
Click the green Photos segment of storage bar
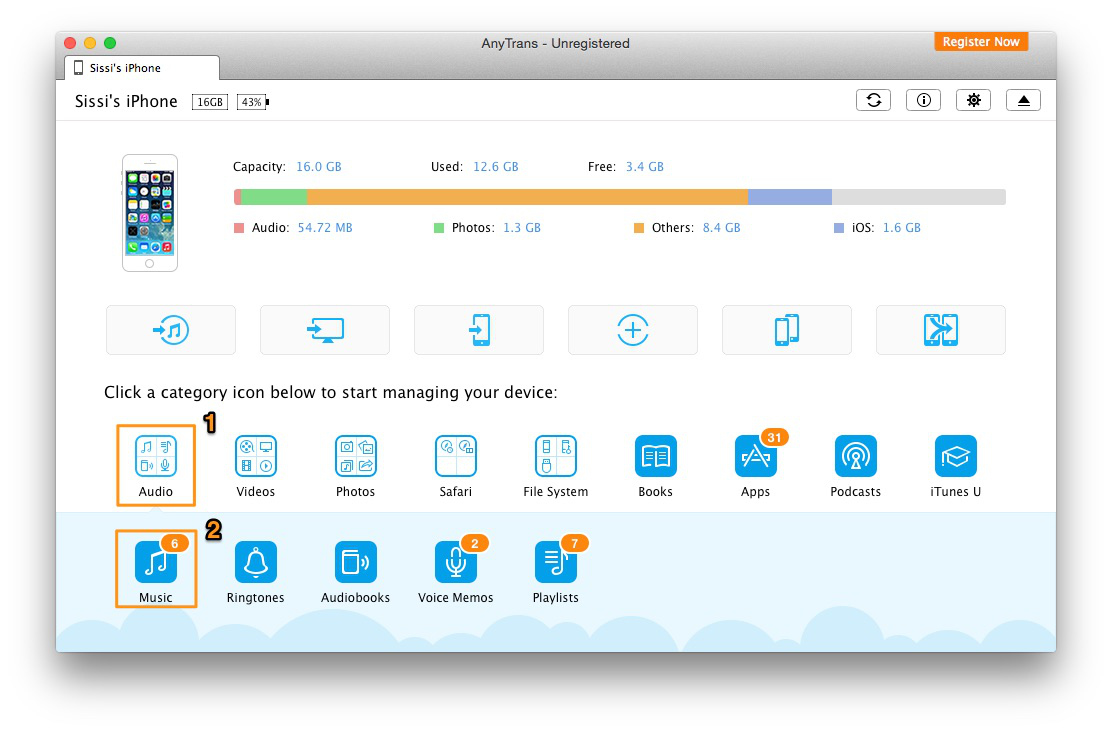pyautogui.click(x=274, y=196)
